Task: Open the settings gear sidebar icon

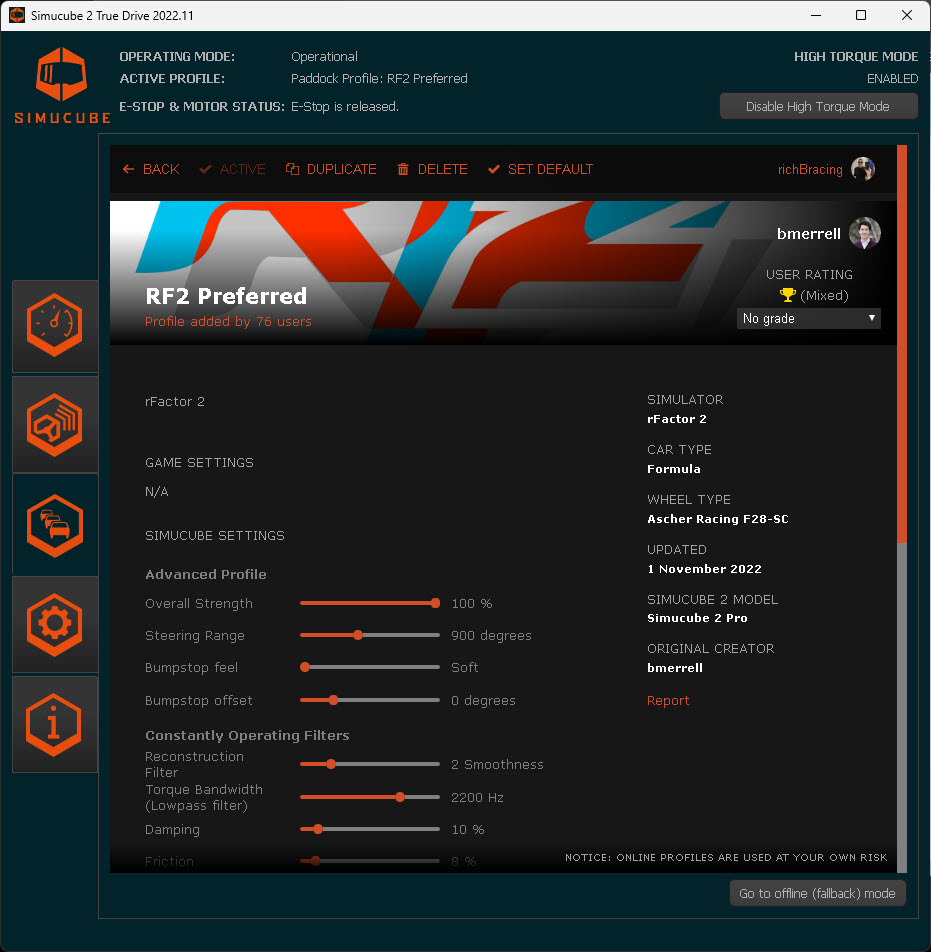Action: (x=55, y=624)
